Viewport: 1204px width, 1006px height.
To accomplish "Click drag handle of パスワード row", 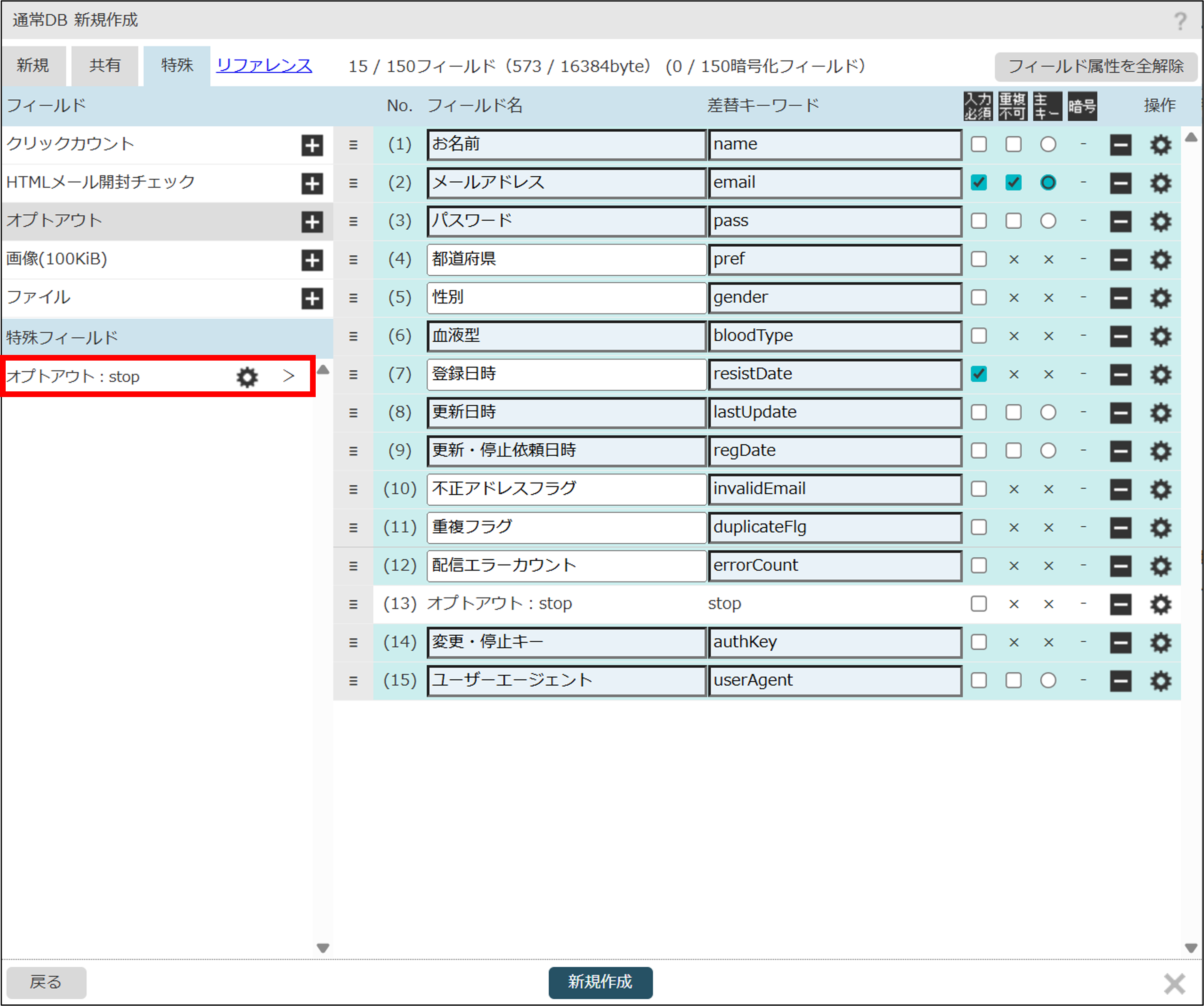I will [353, 222].
